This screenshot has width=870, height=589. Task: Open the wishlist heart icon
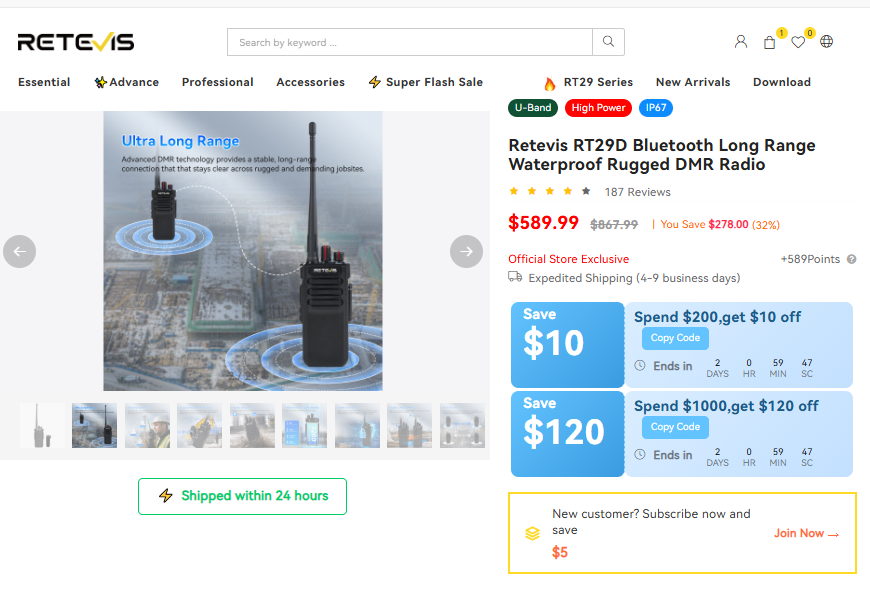click(798, 42)
